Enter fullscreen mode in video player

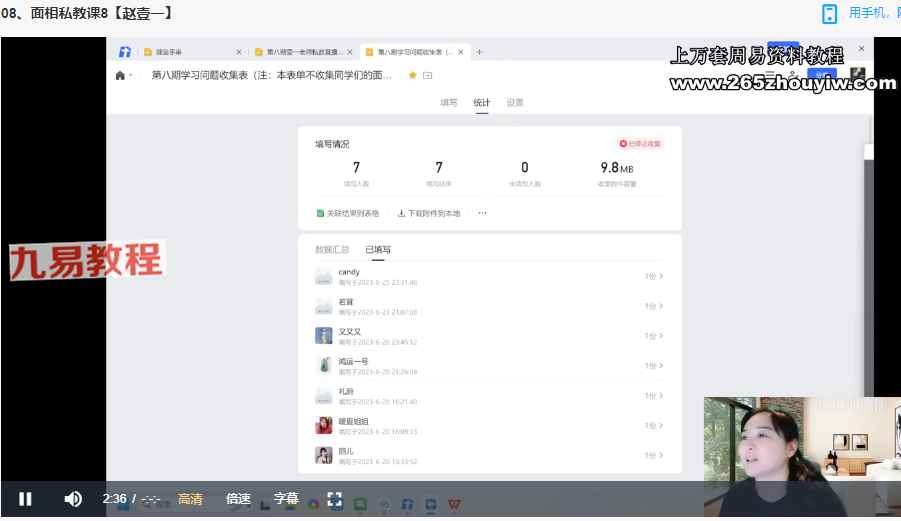coord(336,499)
